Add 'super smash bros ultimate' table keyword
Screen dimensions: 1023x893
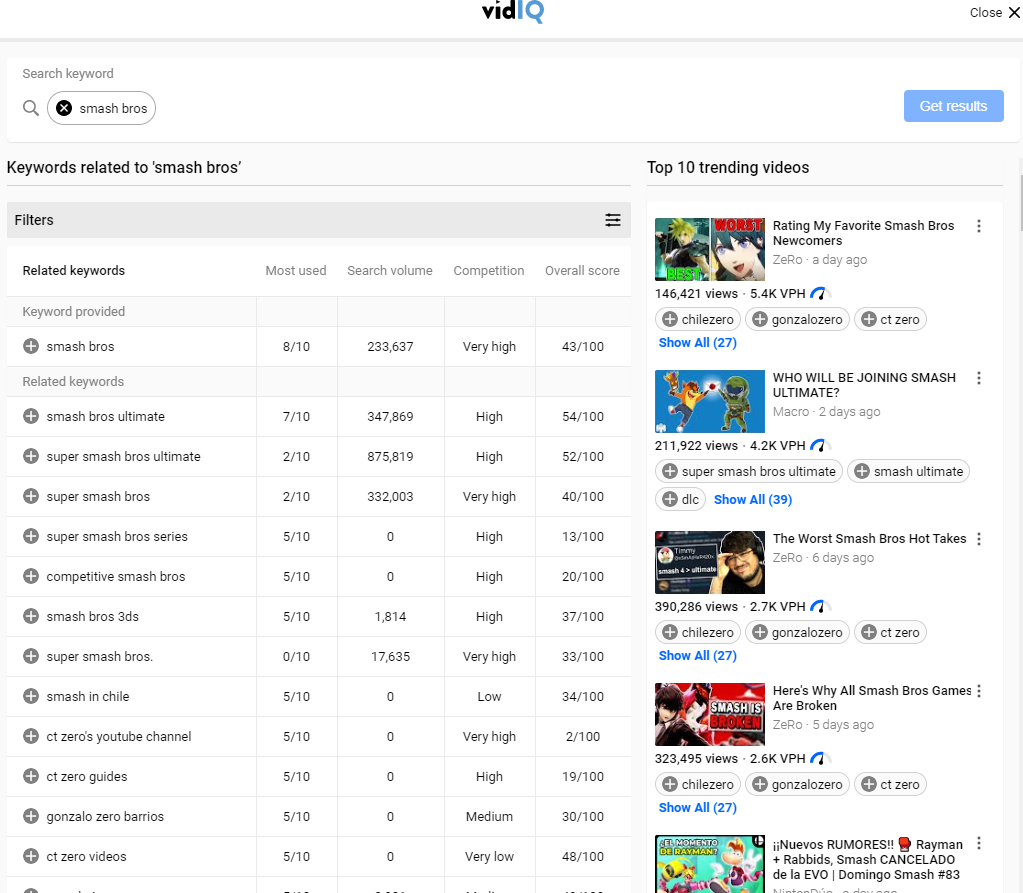[x=31, y=456]
